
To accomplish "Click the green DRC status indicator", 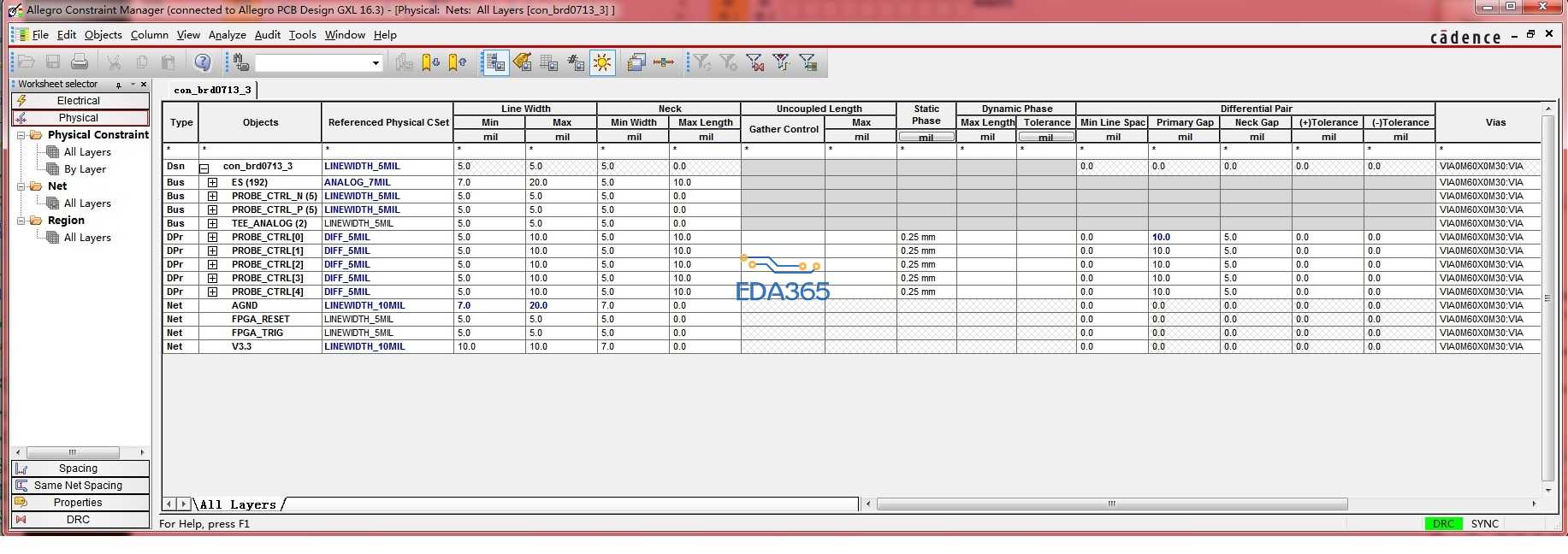I will pos(1443,524).
